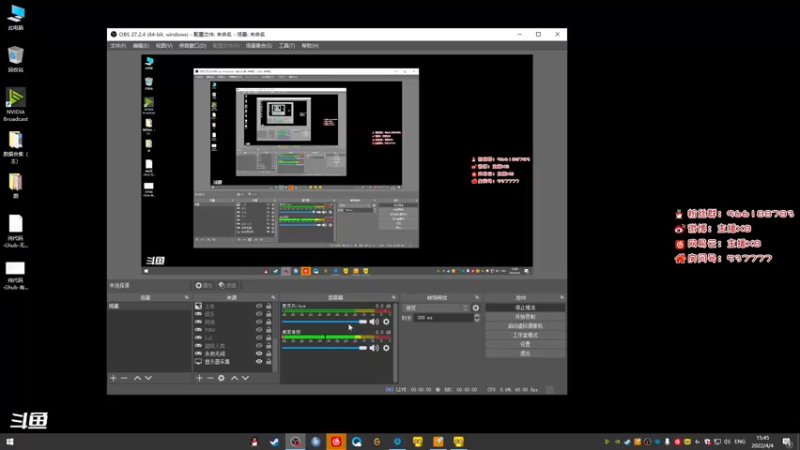Open the 工具(T) menu
This screenshot has height=450, width=800.
point(287,46)
